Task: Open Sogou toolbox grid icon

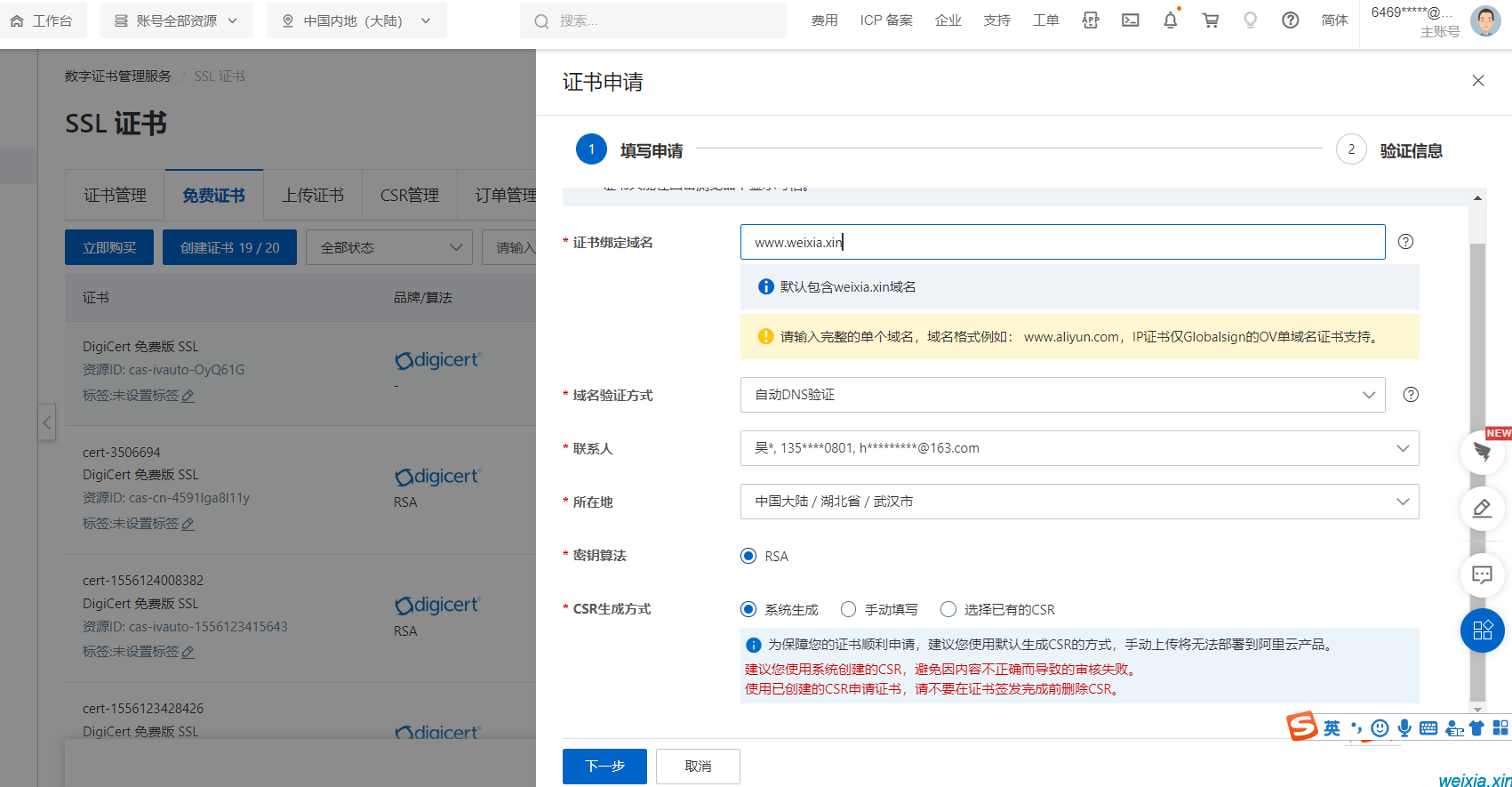Action: point(1500,728)
